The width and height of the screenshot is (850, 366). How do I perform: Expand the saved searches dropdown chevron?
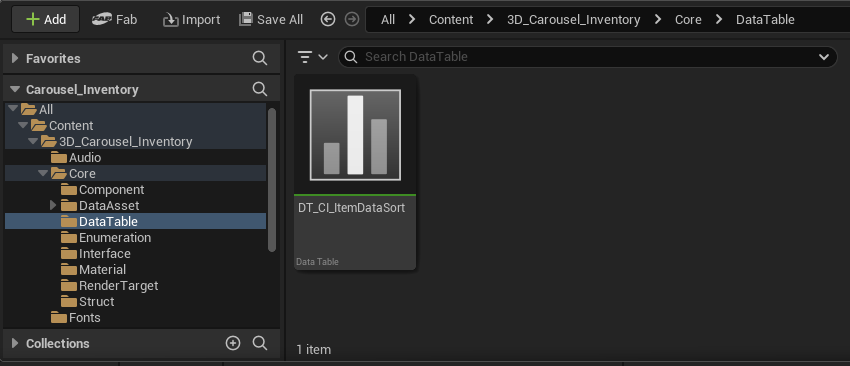coord(824,57)
